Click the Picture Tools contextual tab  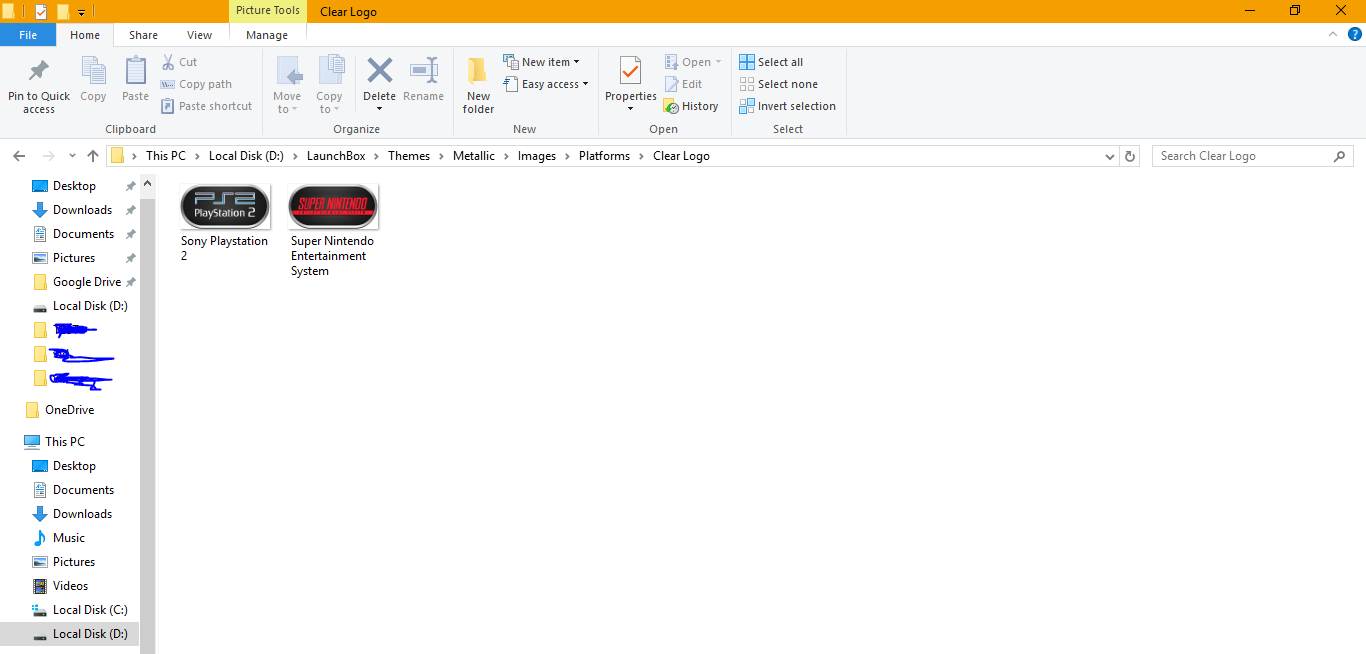point(267,11)
